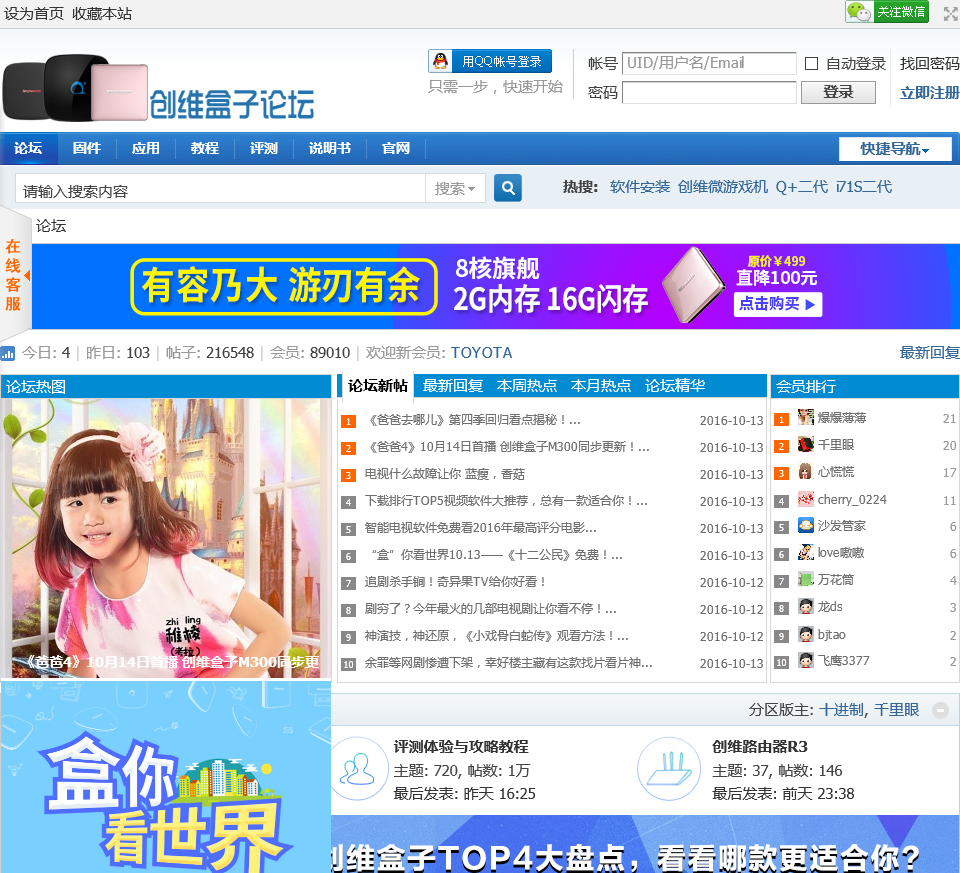
Task: Open the 盒你看世界 promo image
Action: click(166, 776)
